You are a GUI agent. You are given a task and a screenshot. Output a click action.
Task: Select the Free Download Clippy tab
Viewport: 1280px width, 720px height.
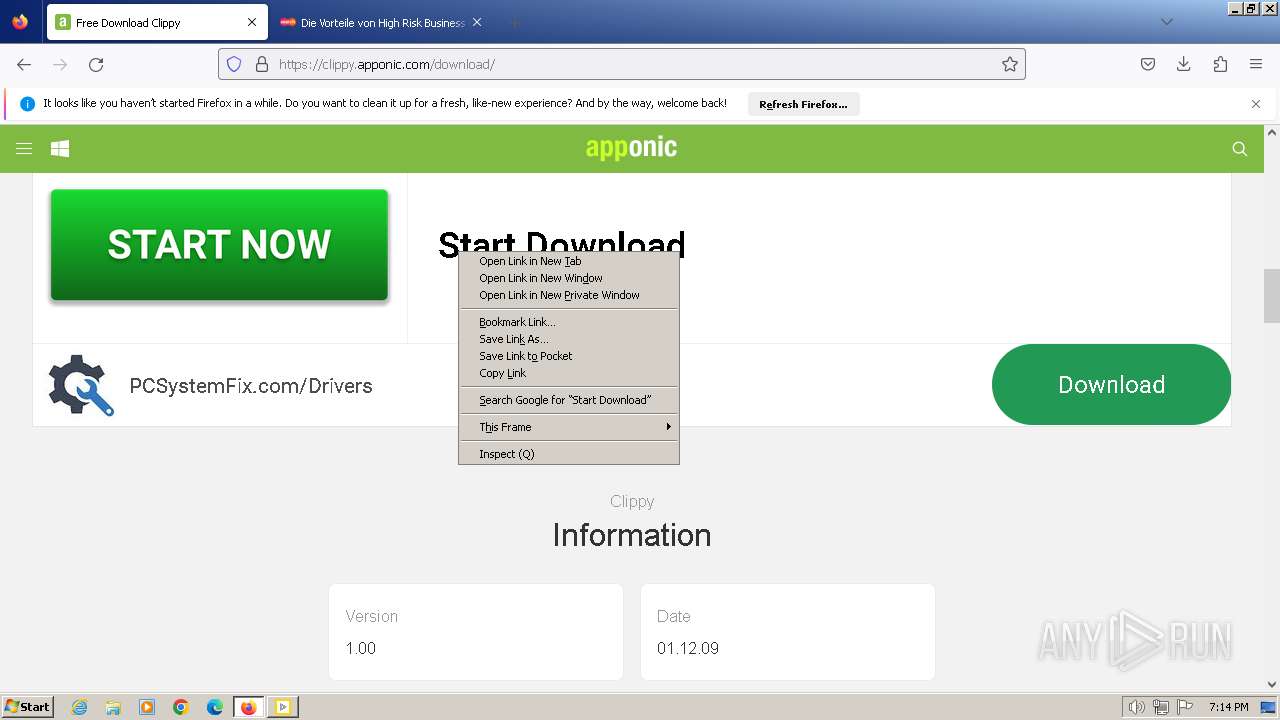pyautogui.click(x=157, y=22)
